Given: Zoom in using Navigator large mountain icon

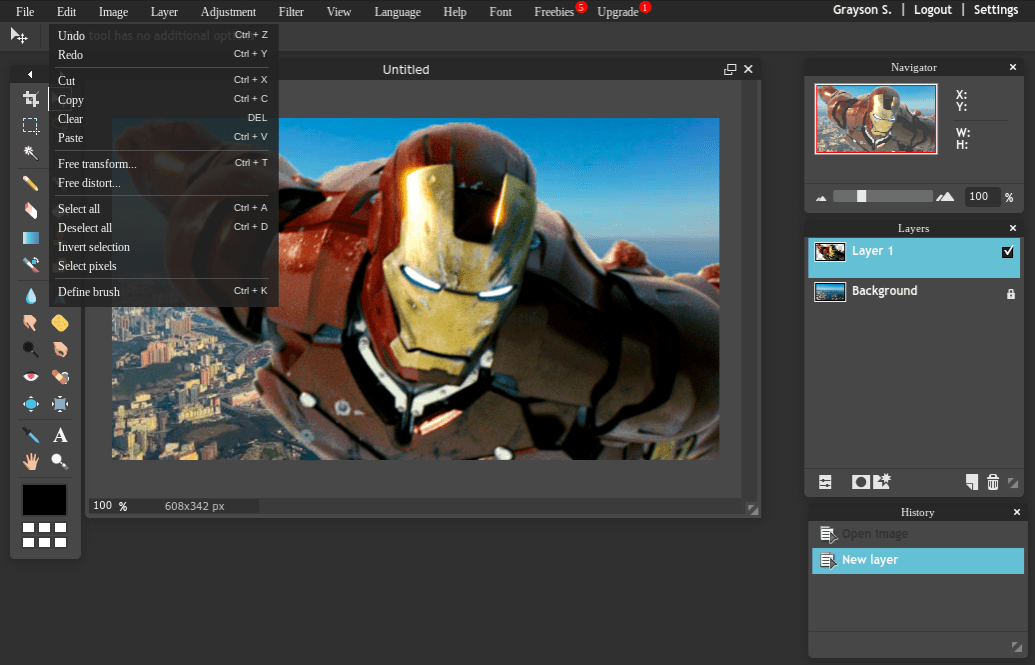Looking at the screenshot, I should coord(945,196).
